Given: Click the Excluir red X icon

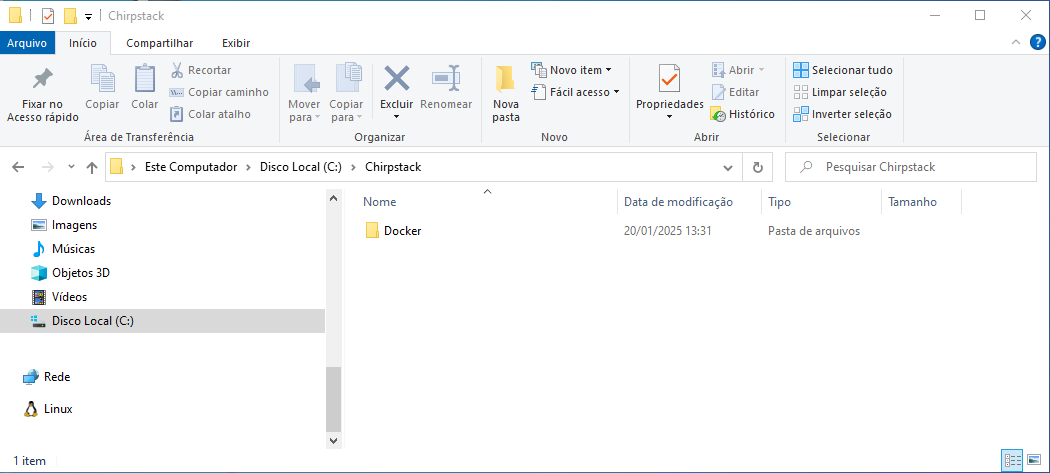Looking at the screenshot, I should click(x=396, y=79).
